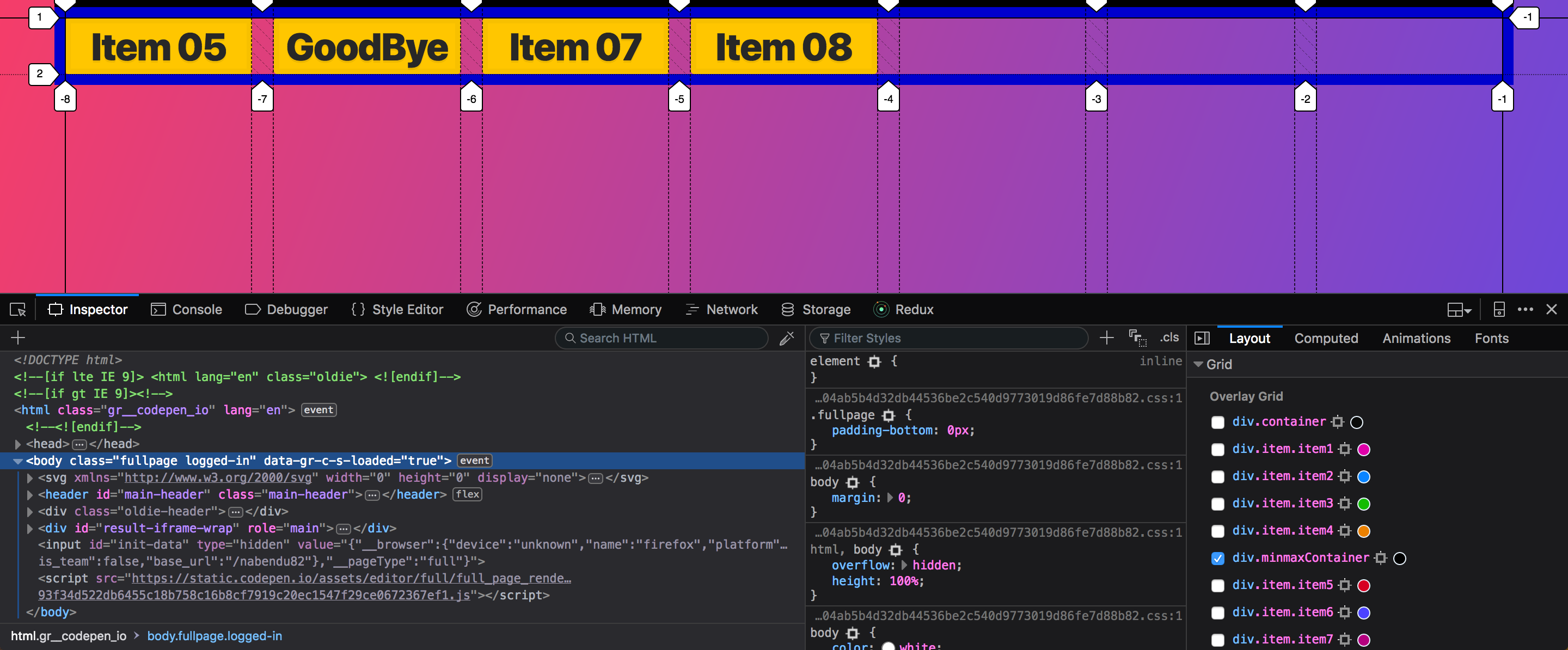Viewport: 1568px width, 650px height.
Task: Click the event badge on body element
Action: [474, 461]
